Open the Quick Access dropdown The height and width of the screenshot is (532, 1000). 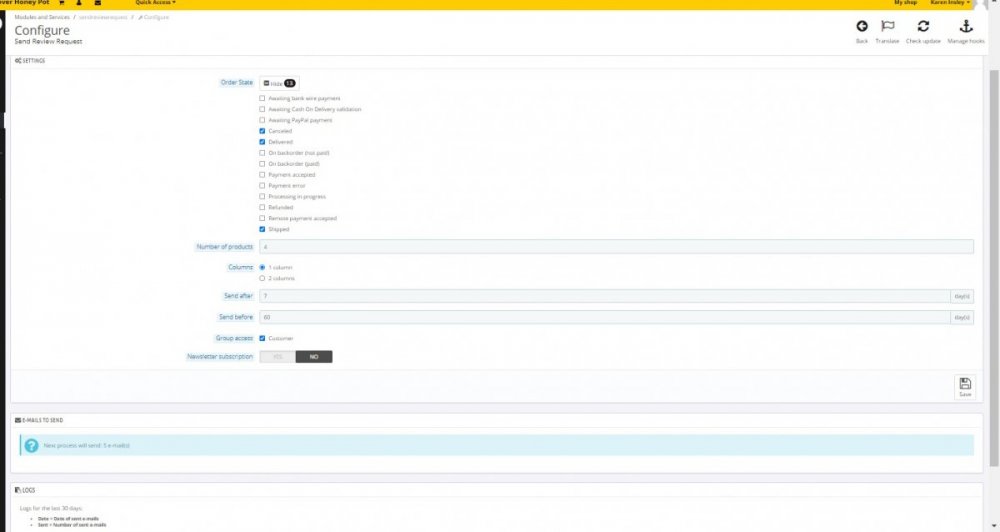155,3
